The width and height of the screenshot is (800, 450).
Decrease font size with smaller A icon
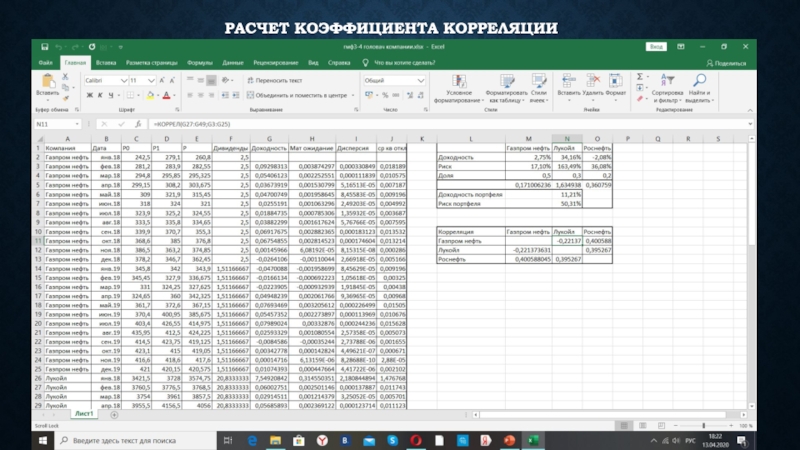click(x=172, y=81)
